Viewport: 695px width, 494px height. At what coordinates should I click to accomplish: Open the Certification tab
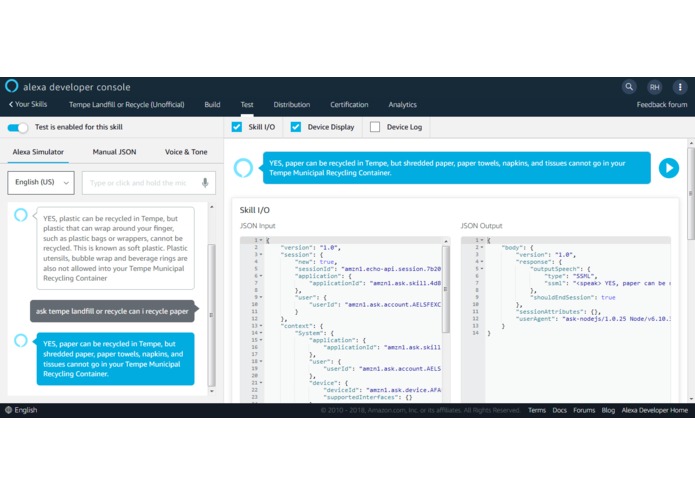[349, 105]
